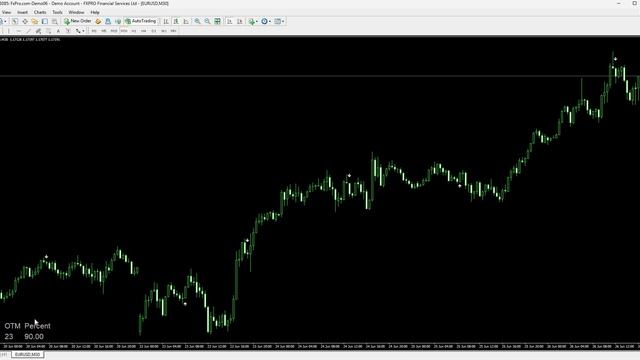The image size is (640, 360).
Task: Switch chart to bar chart style
Action: pos(166,21)
